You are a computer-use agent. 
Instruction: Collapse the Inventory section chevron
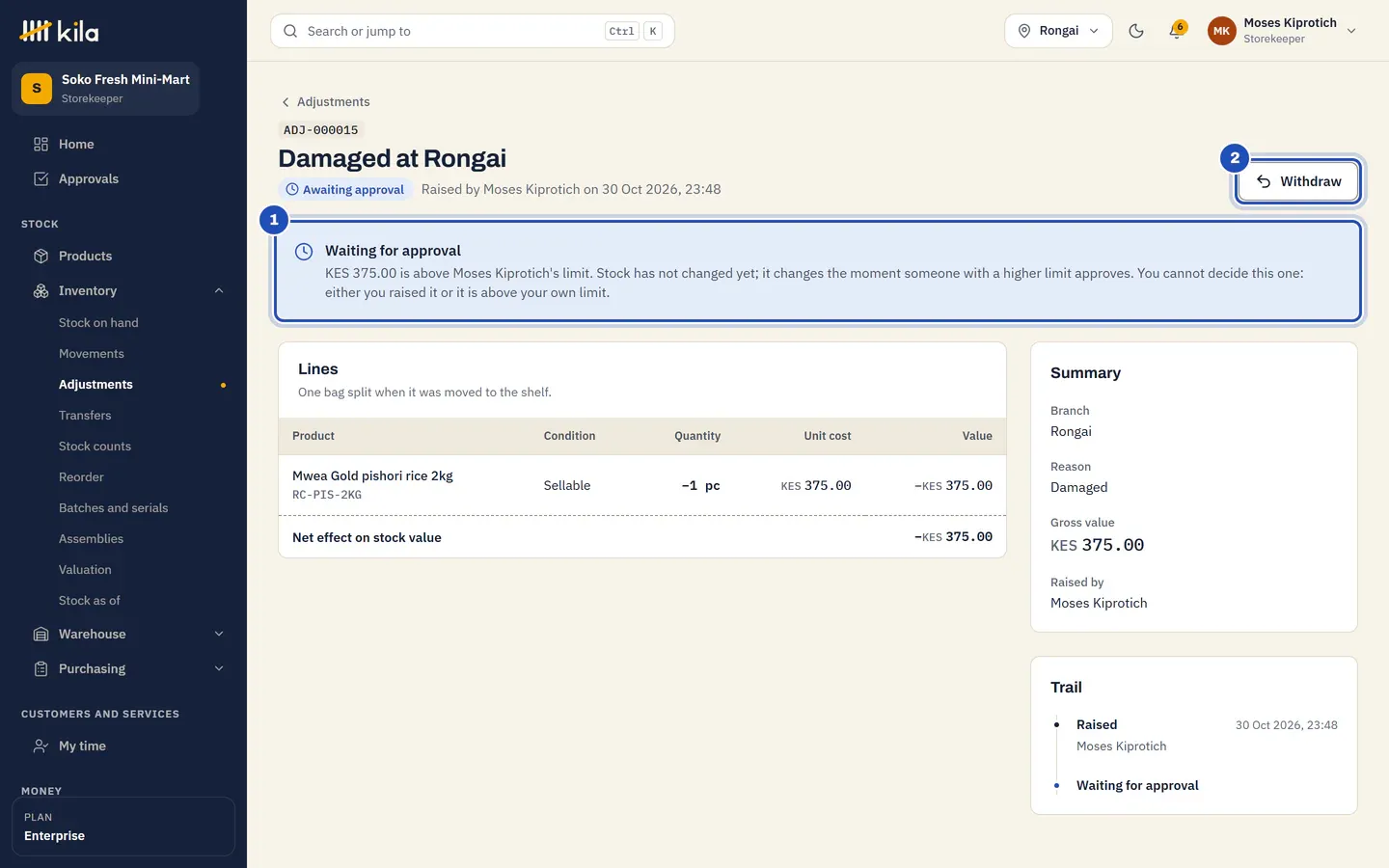(x=219, y=291)
